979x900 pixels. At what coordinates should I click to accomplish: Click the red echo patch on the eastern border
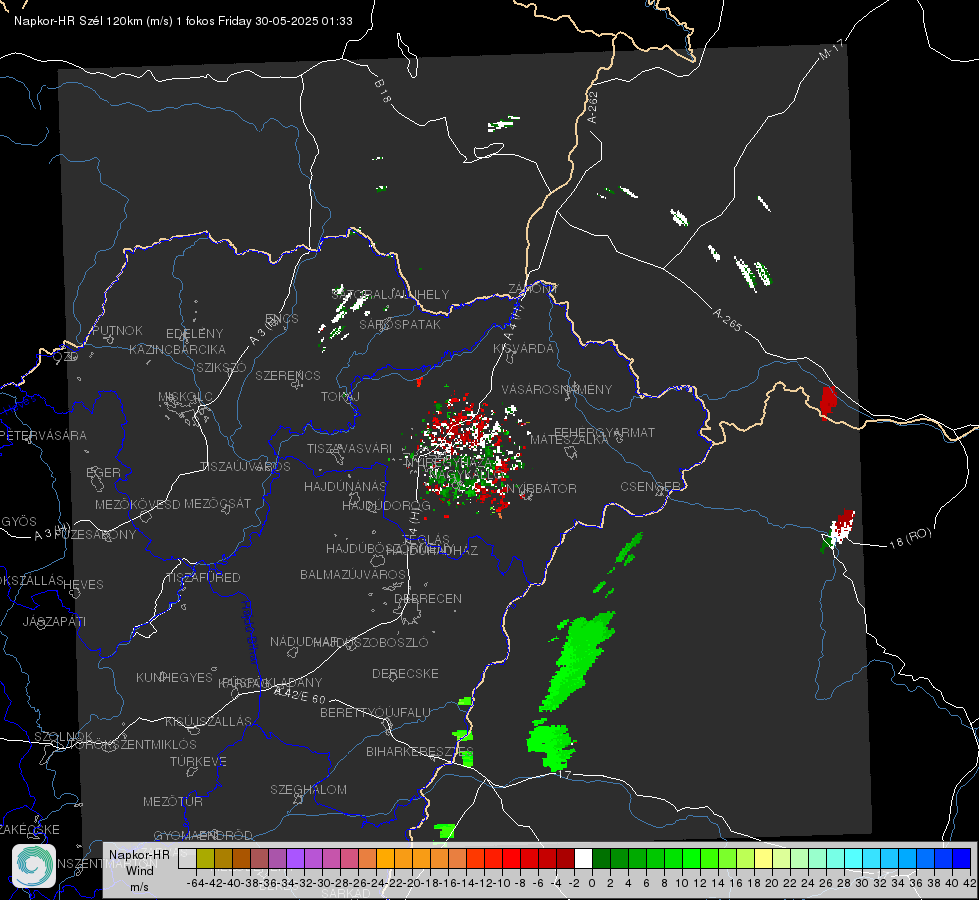click(x=828, y=402)
